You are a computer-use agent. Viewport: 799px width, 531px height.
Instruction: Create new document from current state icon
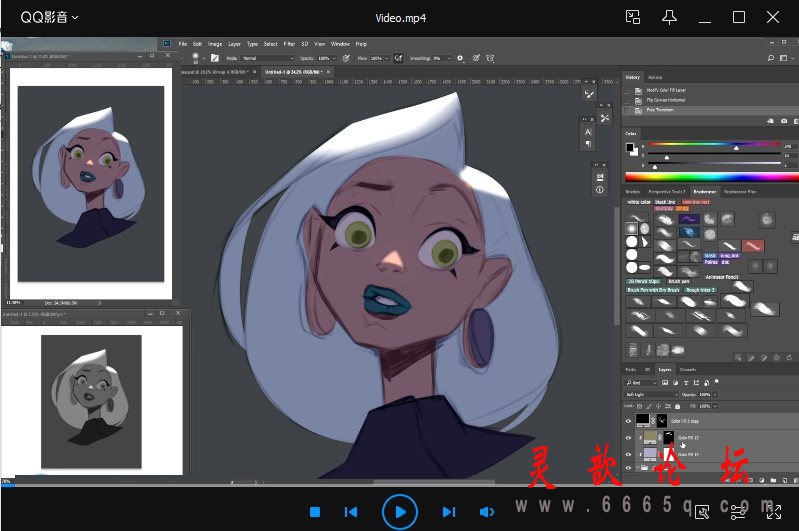pos(770,121)
